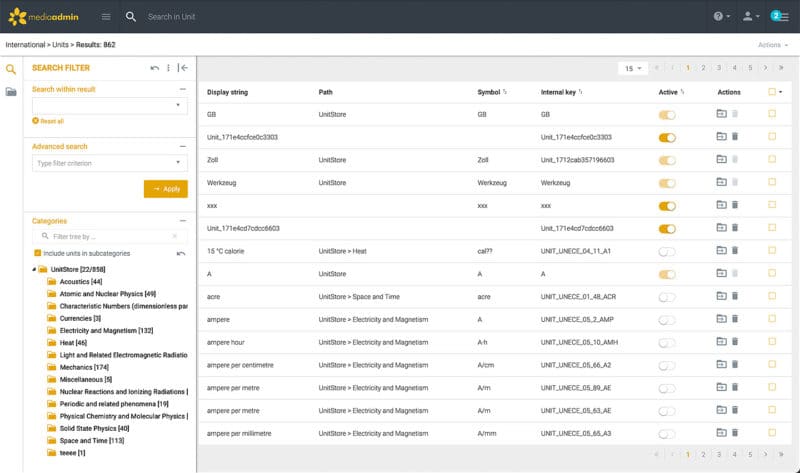Click the International breadcrumb link
This screenshot has height=473, width=800.
click(25, 45)
